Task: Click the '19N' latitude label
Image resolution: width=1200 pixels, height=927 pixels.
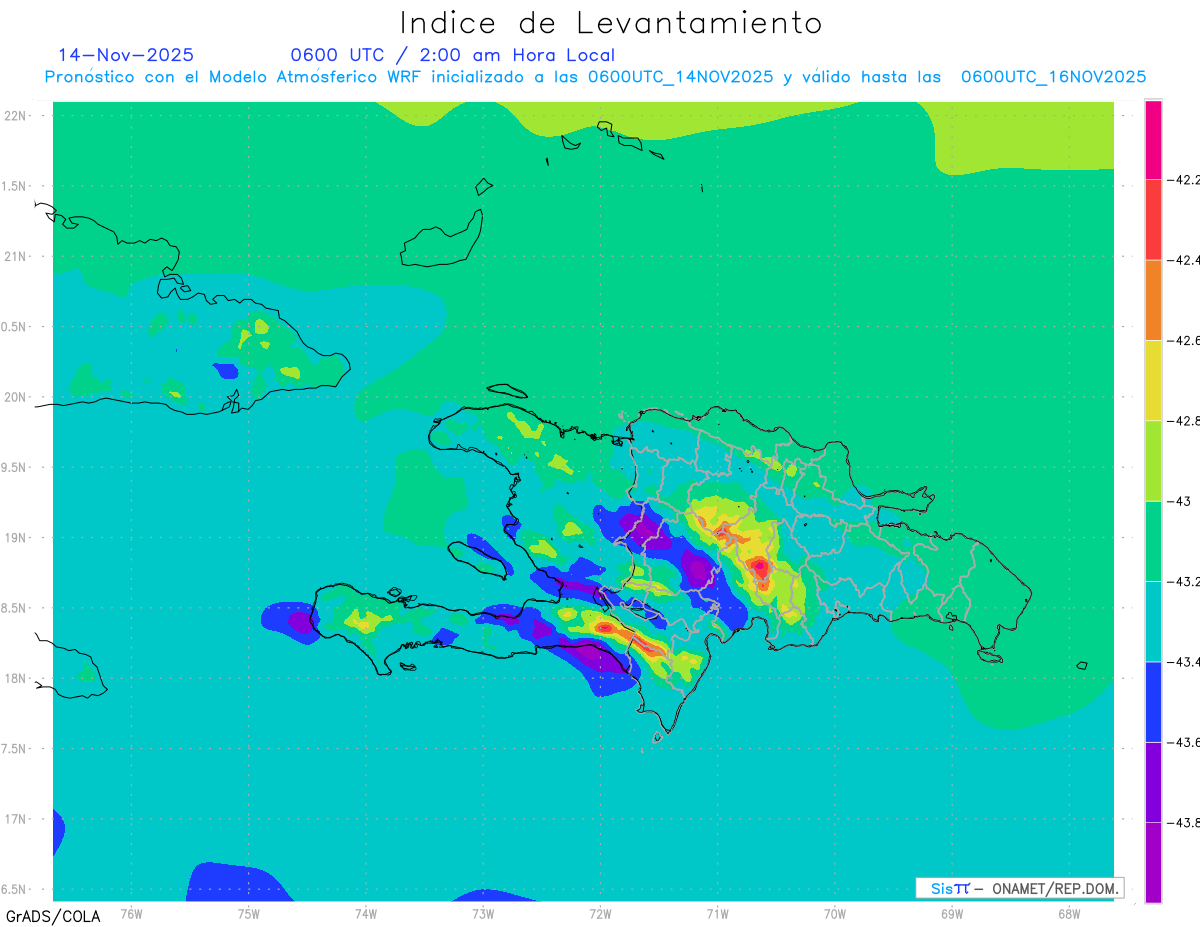Action: point(16,537)
